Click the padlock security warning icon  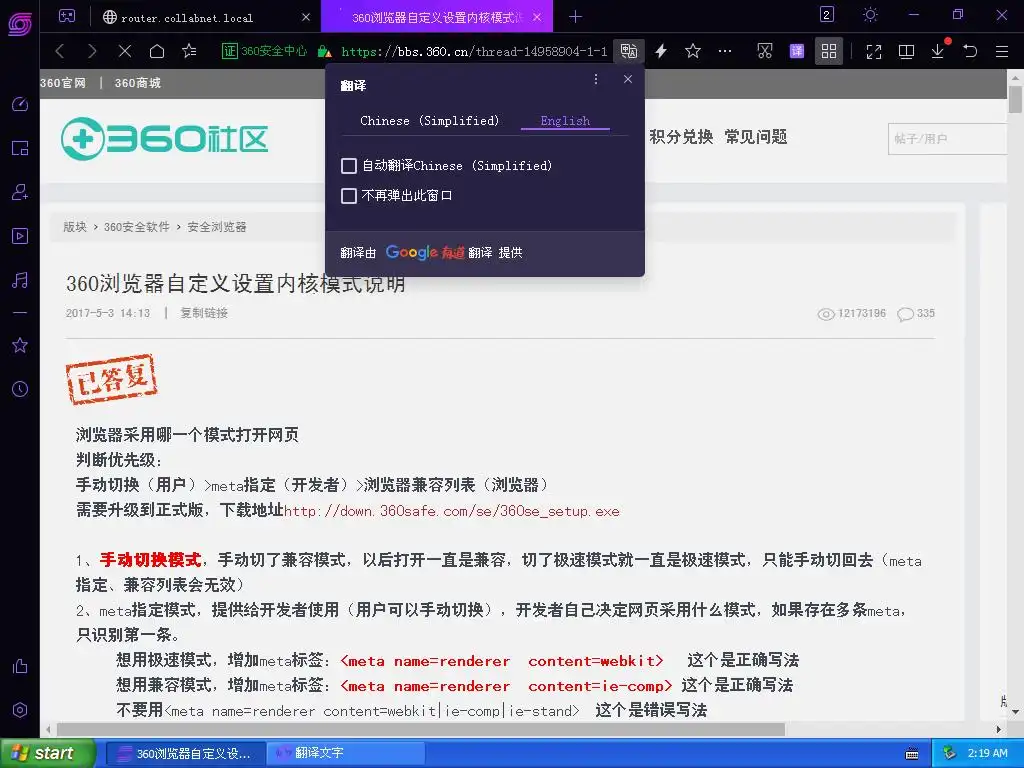pyautogui.click(x=324, y=51)
